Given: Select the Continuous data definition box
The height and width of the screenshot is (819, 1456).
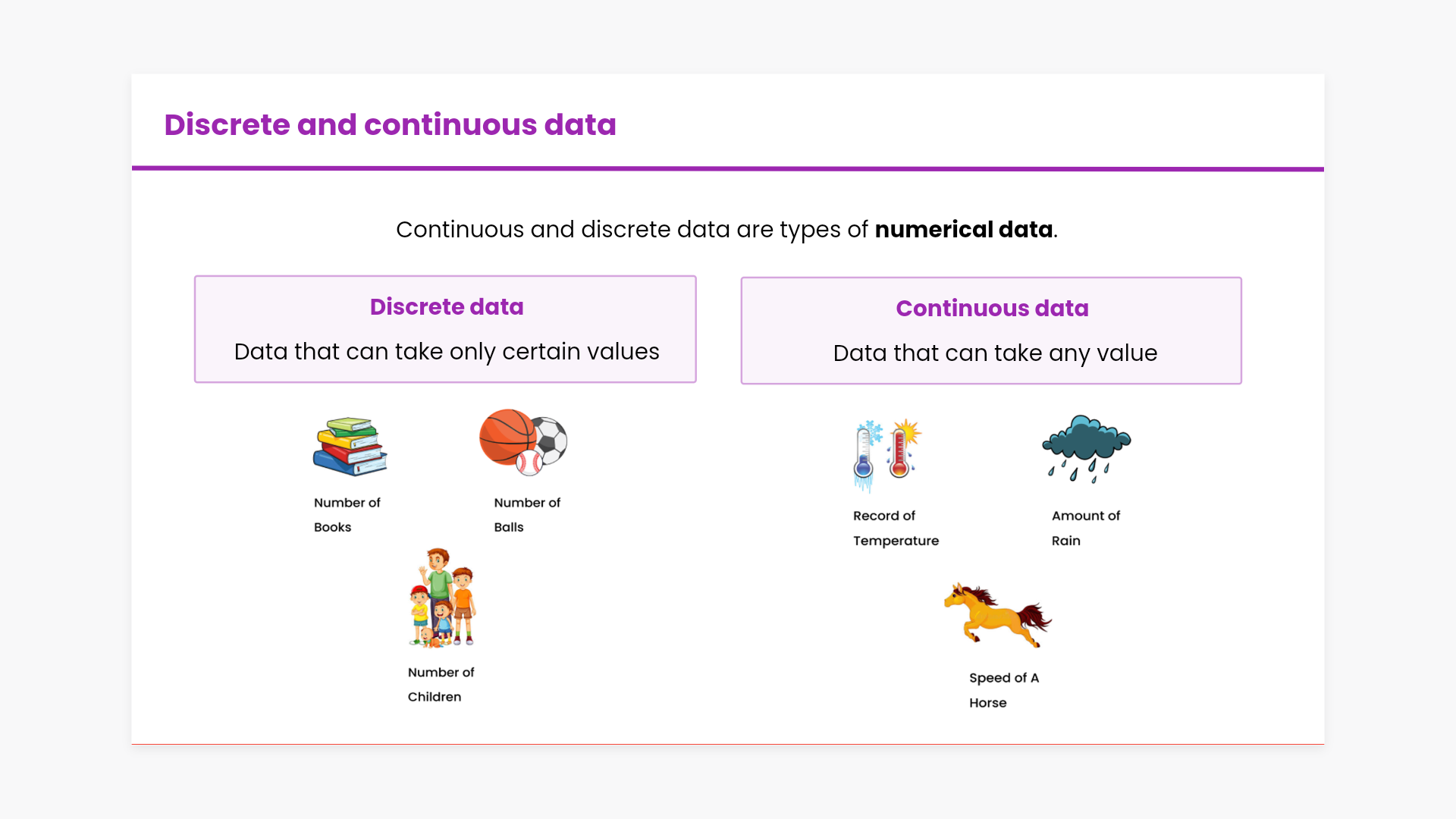Looking at the screenshot, I should point(991,331).
